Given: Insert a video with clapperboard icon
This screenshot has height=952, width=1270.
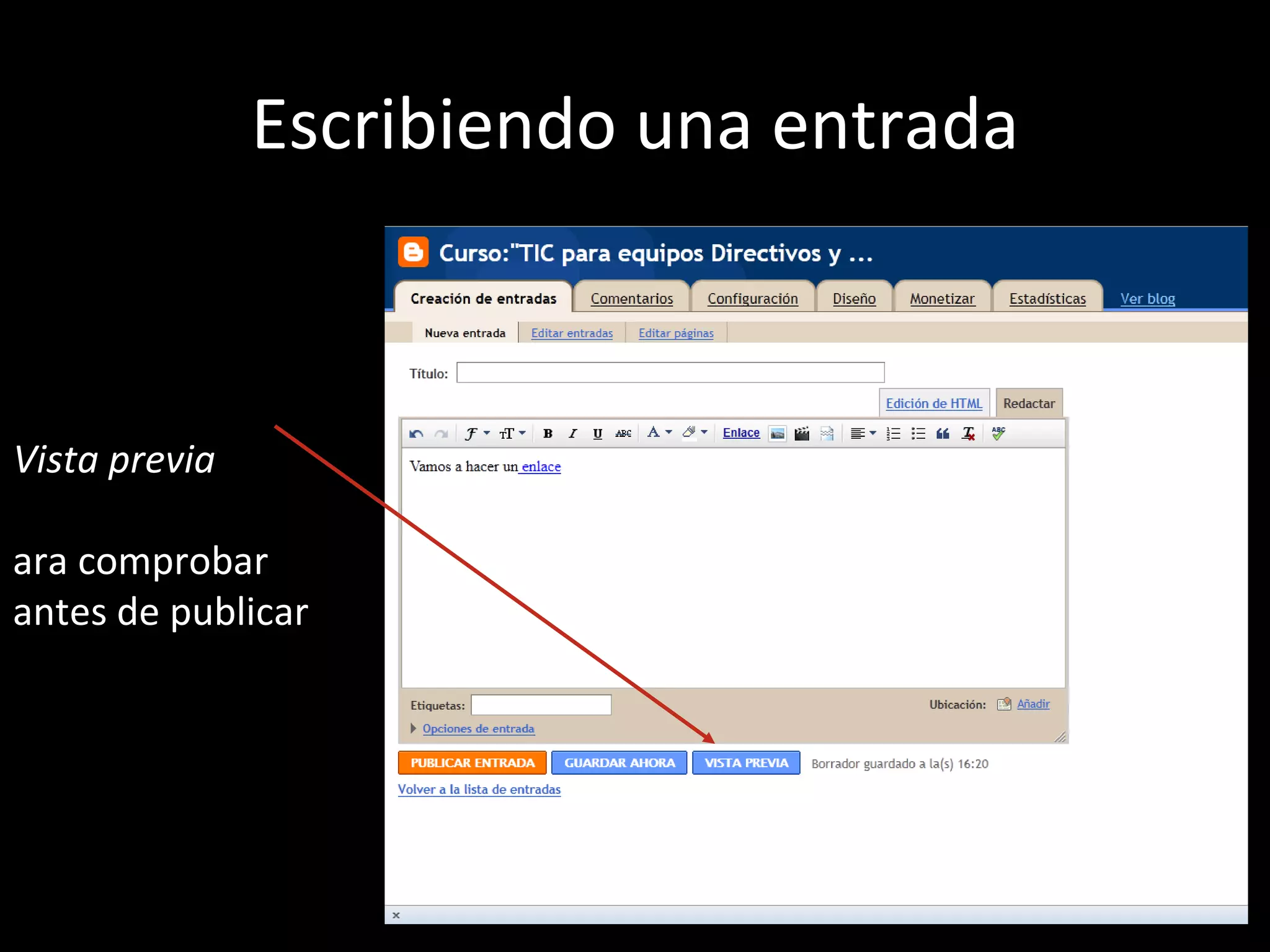Looking at the screenshot, I should [802, 433].
